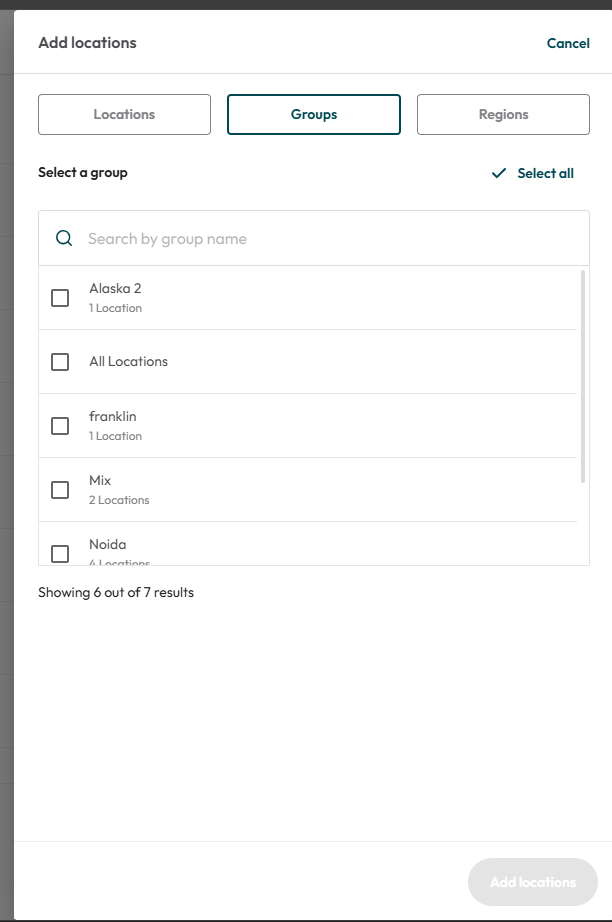The image size is (612, 922).
Task: Select the Groups tab
Action: pyautogui.click(x=314, y=115)
